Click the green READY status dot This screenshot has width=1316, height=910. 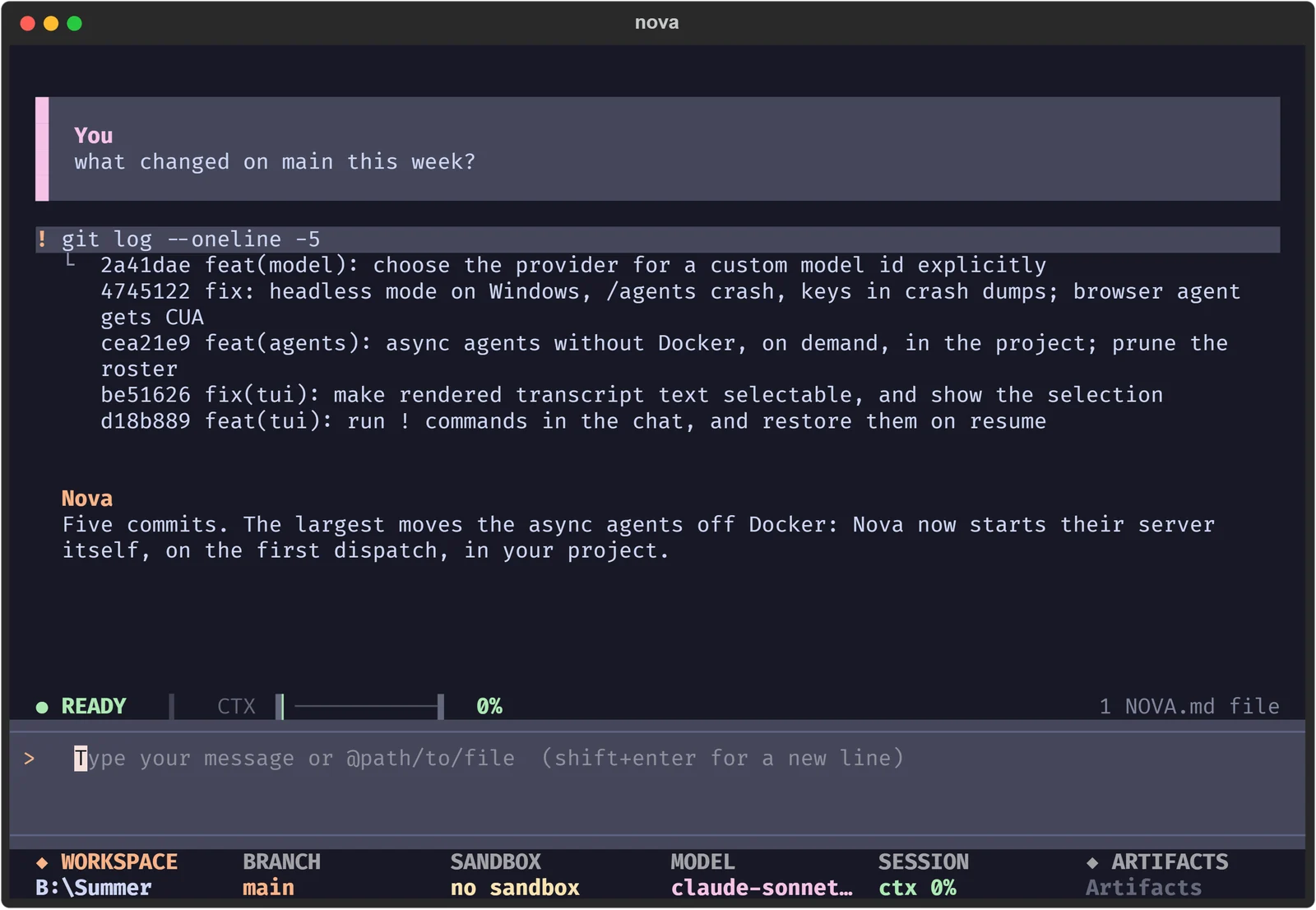[x=42, y=707]
